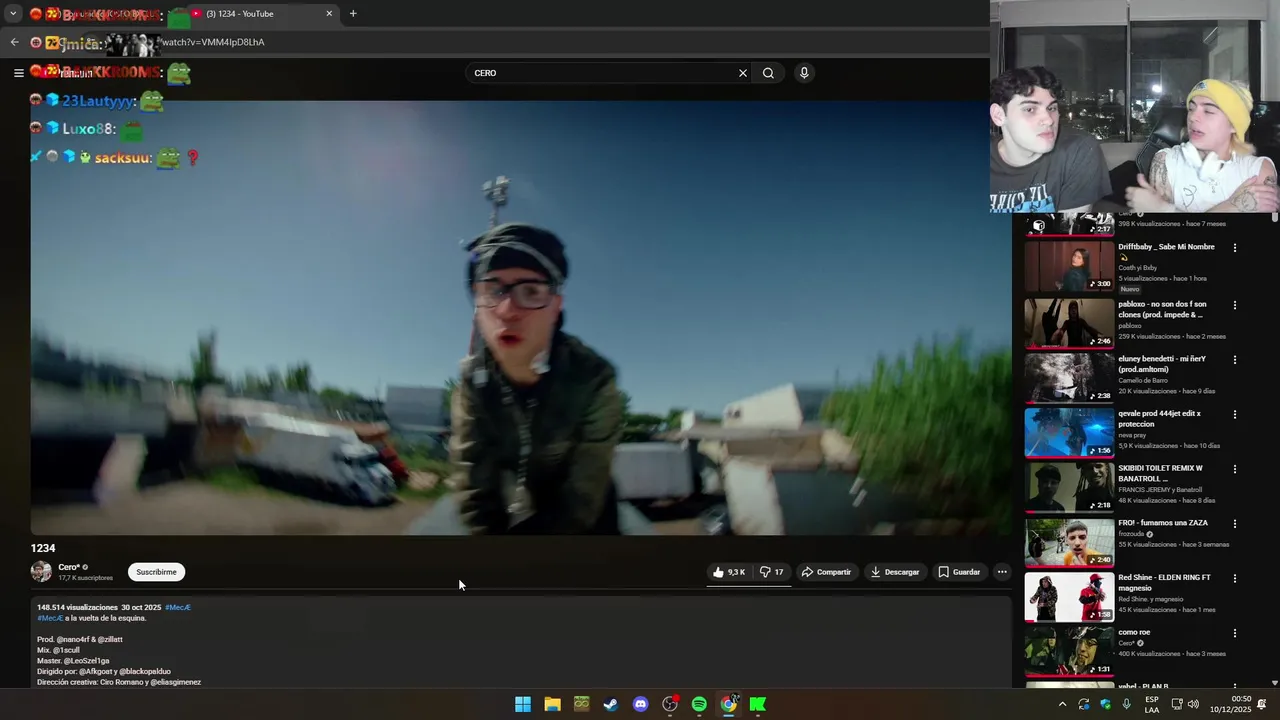Share the video with Compartir
Viewport: 1280px width, 720px height.
tap(826, 572)
